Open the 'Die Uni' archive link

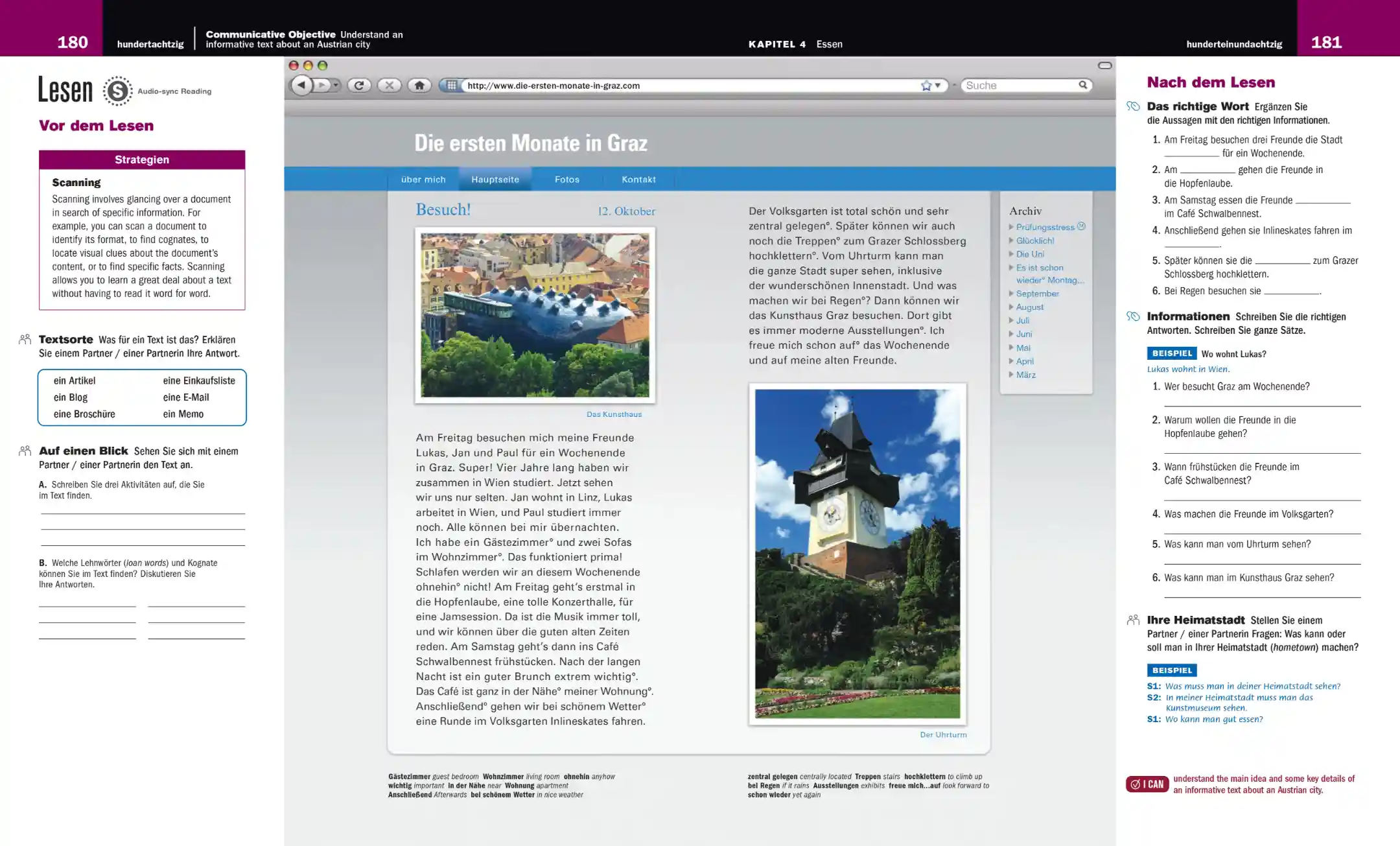(x=1030, y=254)
